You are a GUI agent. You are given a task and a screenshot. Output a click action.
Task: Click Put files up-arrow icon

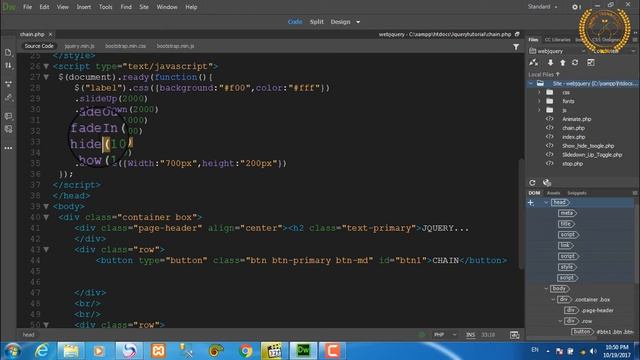(562, 62)
